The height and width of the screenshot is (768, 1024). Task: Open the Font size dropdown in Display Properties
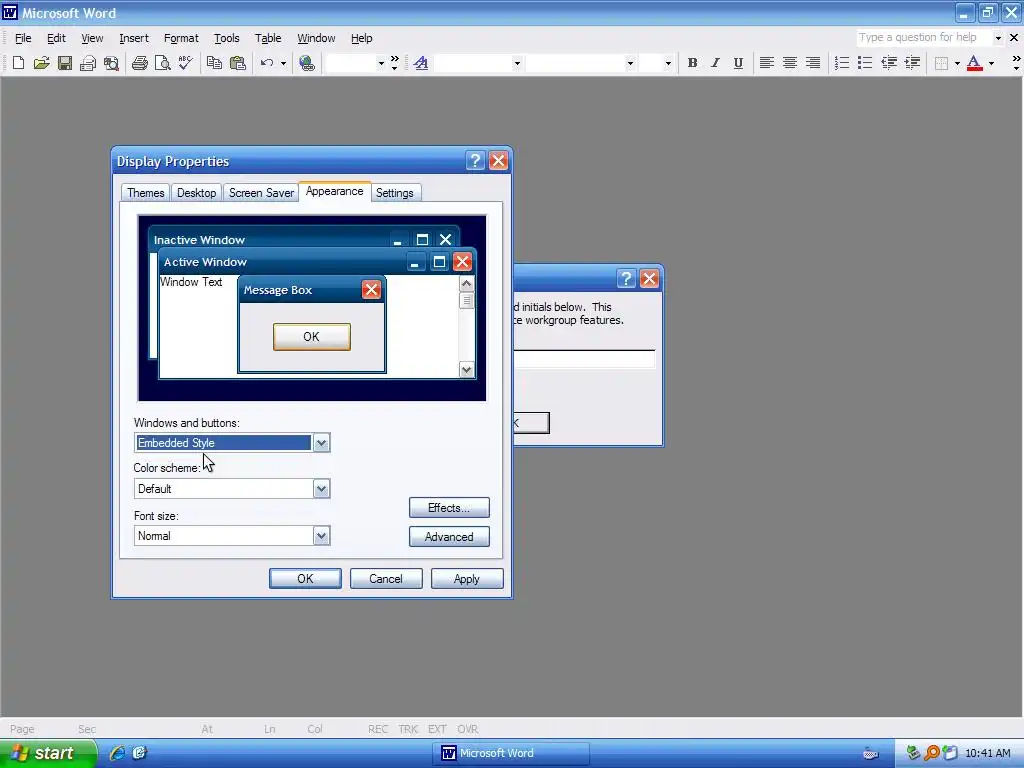(321, 536)
